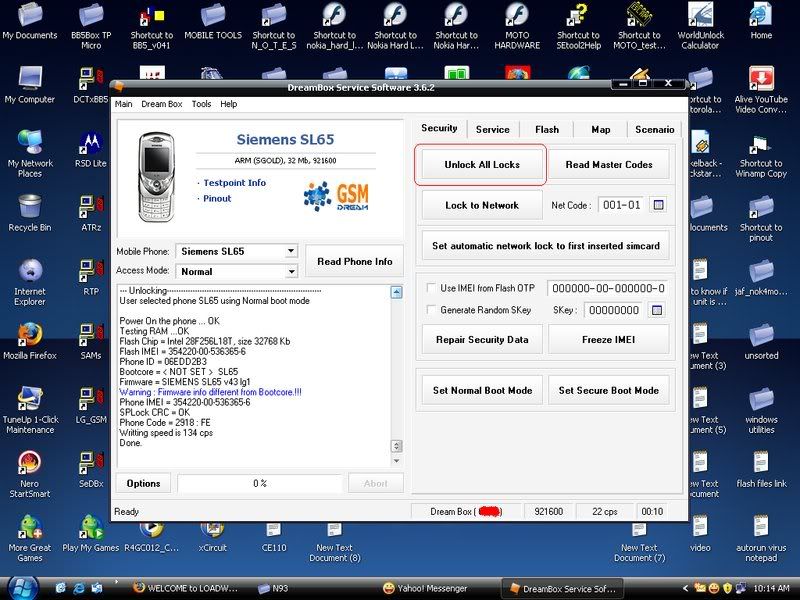Open the Tools menu

click(201, 104)
